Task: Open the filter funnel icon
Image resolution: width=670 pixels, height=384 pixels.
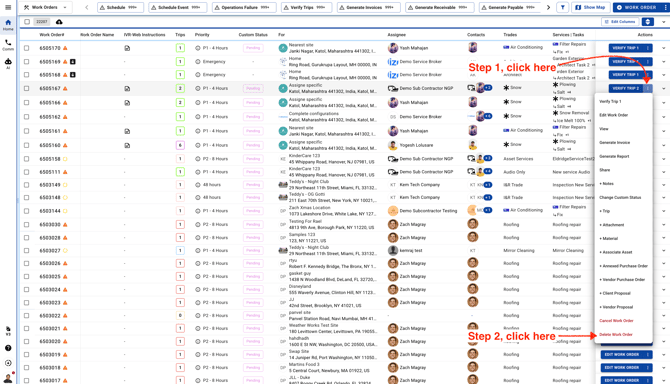Action: [x=562, y=7]
